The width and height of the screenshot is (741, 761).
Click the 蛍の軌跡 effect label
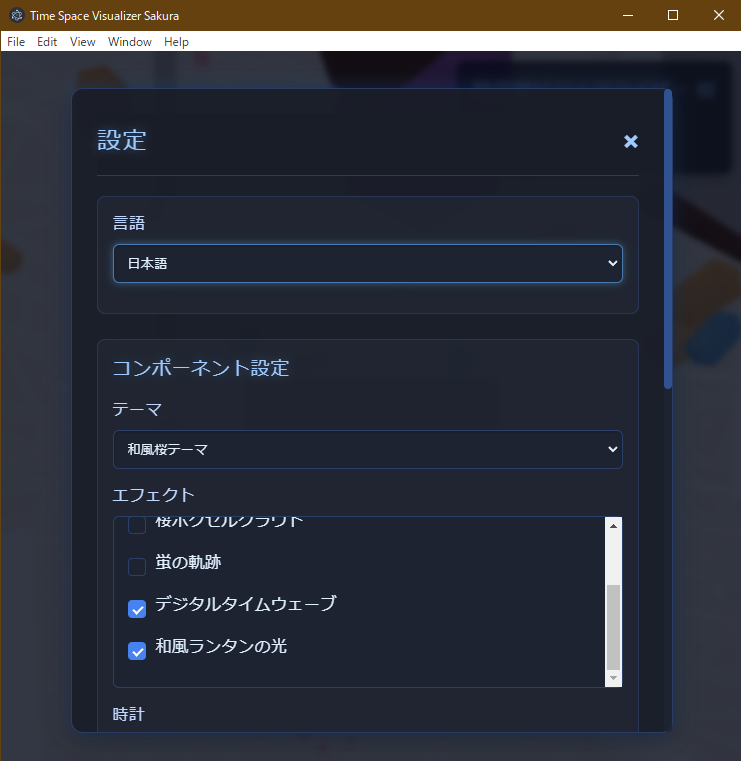click(188, 562)
